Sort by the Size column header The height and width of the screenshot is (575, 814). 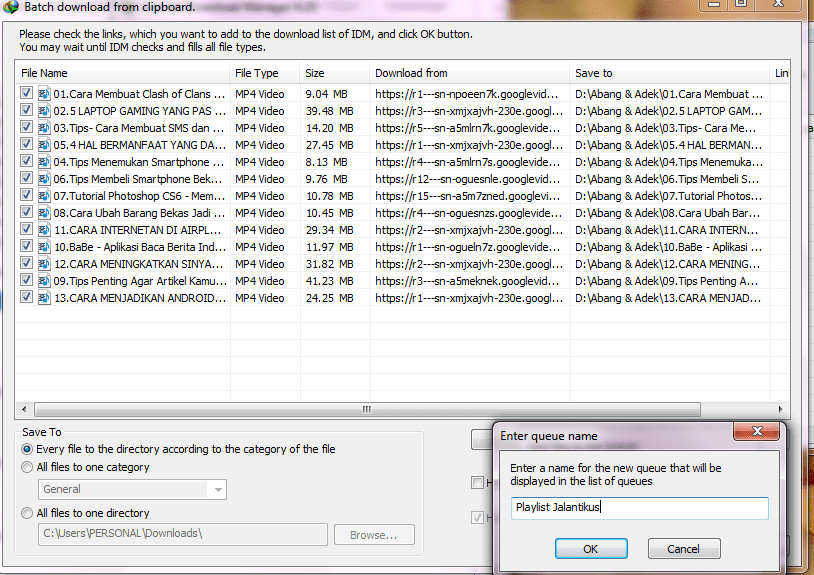(x=334, y=73)
